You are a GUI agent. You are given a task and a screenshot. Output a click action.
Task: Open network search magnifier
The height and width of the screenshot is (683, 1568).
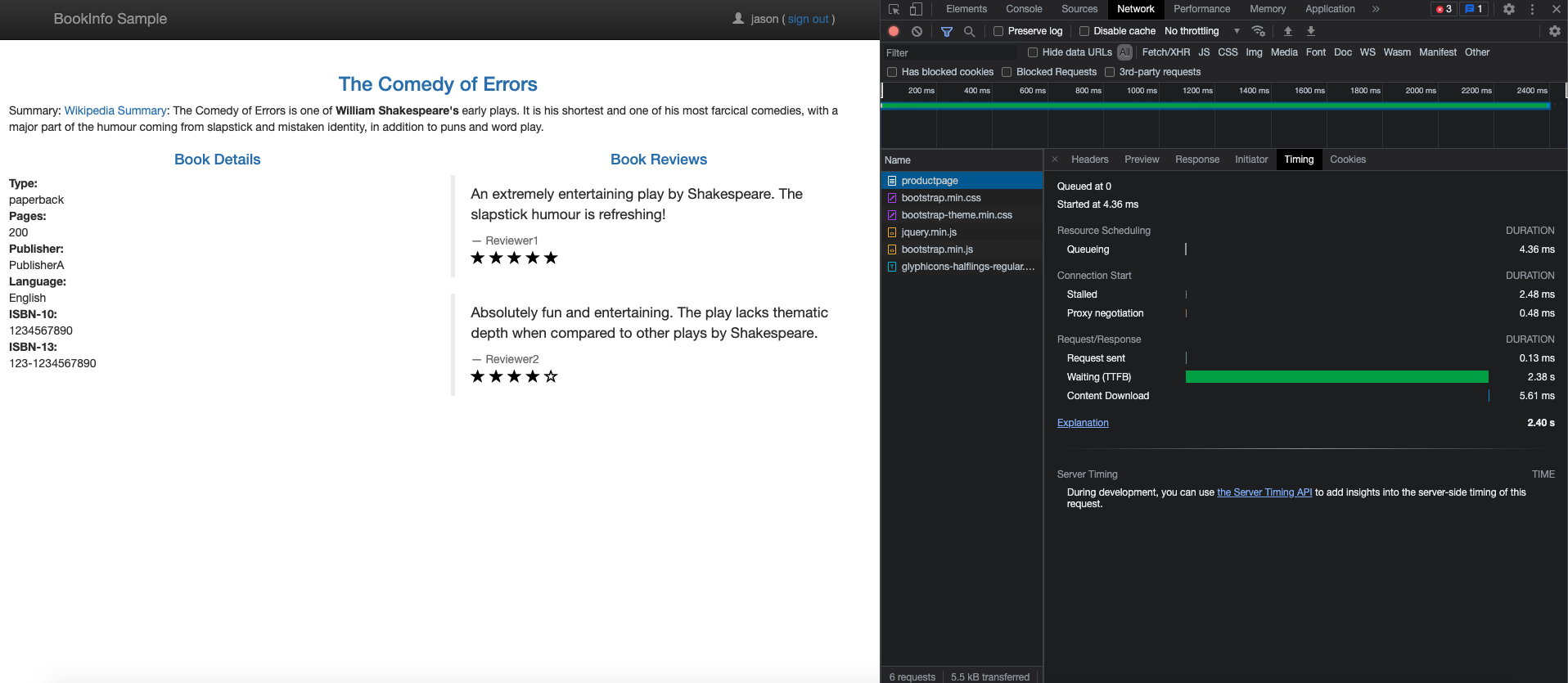pyautogui.click(x=969, y=31)
